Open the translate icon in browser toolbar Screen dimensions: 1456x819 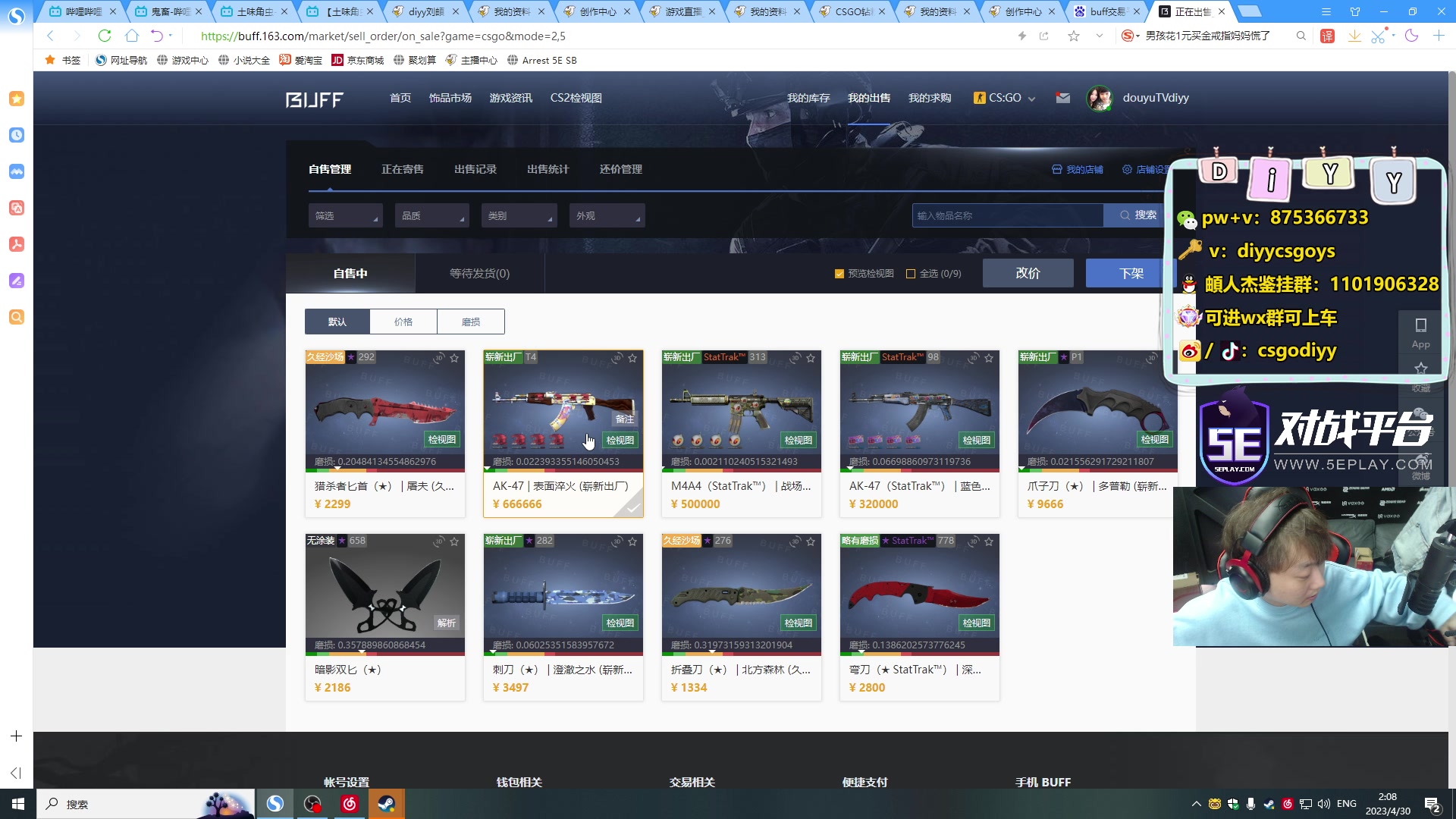[1327, 36]
